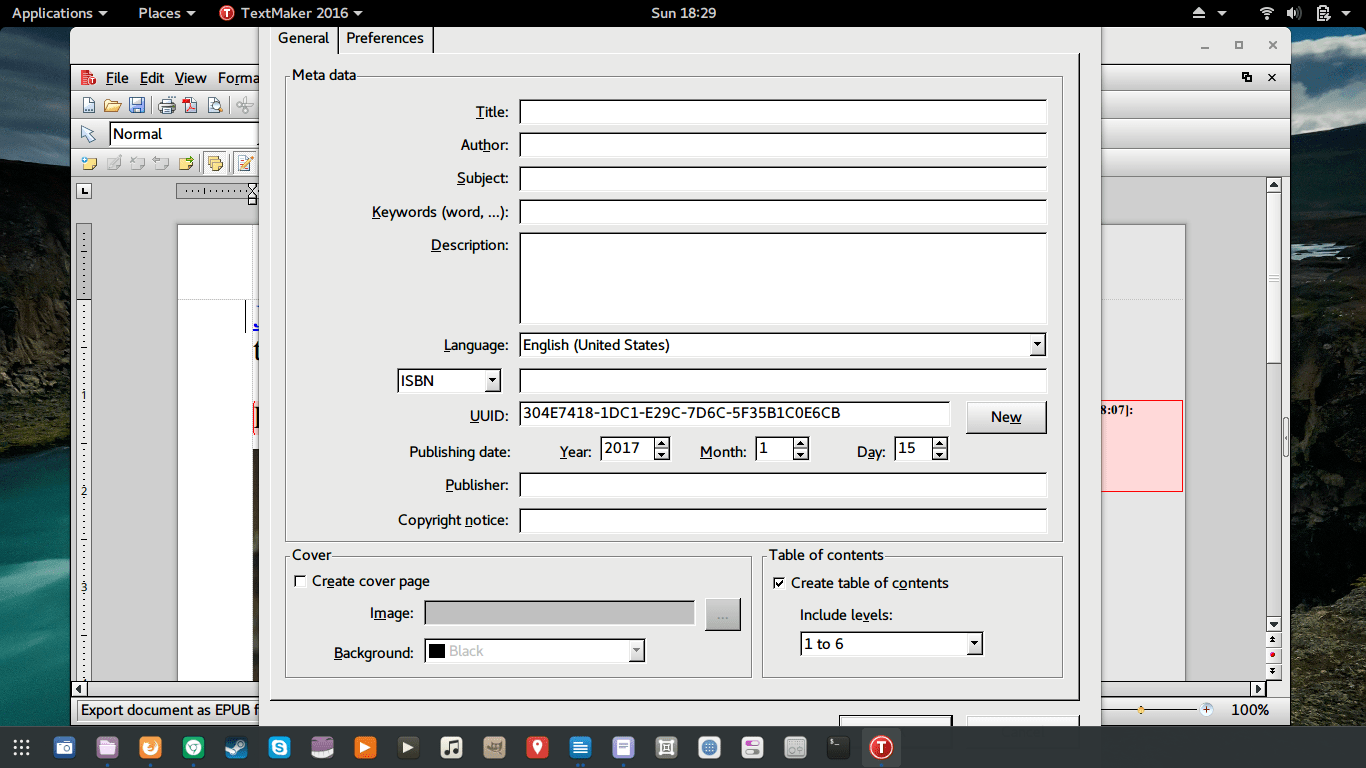1366x768 pixels.
Task: Click the next page double-arrow below the scrollbar
Action: point(1273,671)
